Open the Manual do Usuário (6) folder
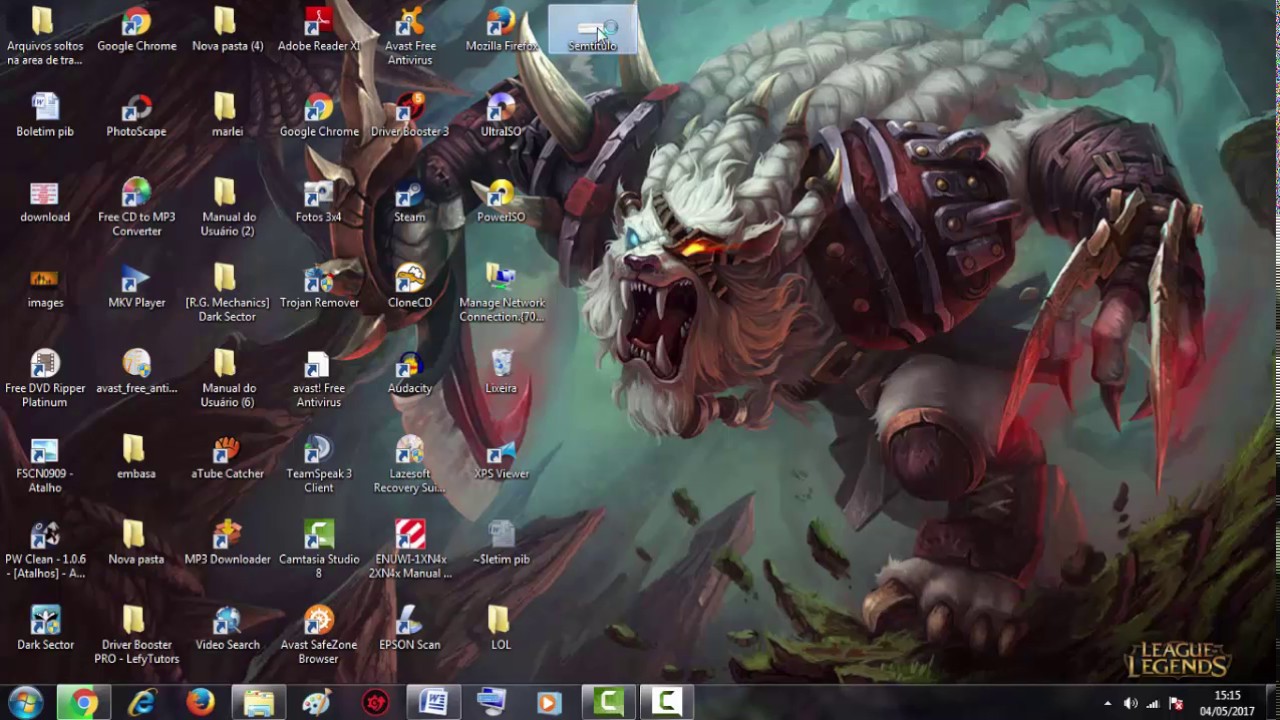1280x720 pixels. pyautogui.click(x=227, y=378)
